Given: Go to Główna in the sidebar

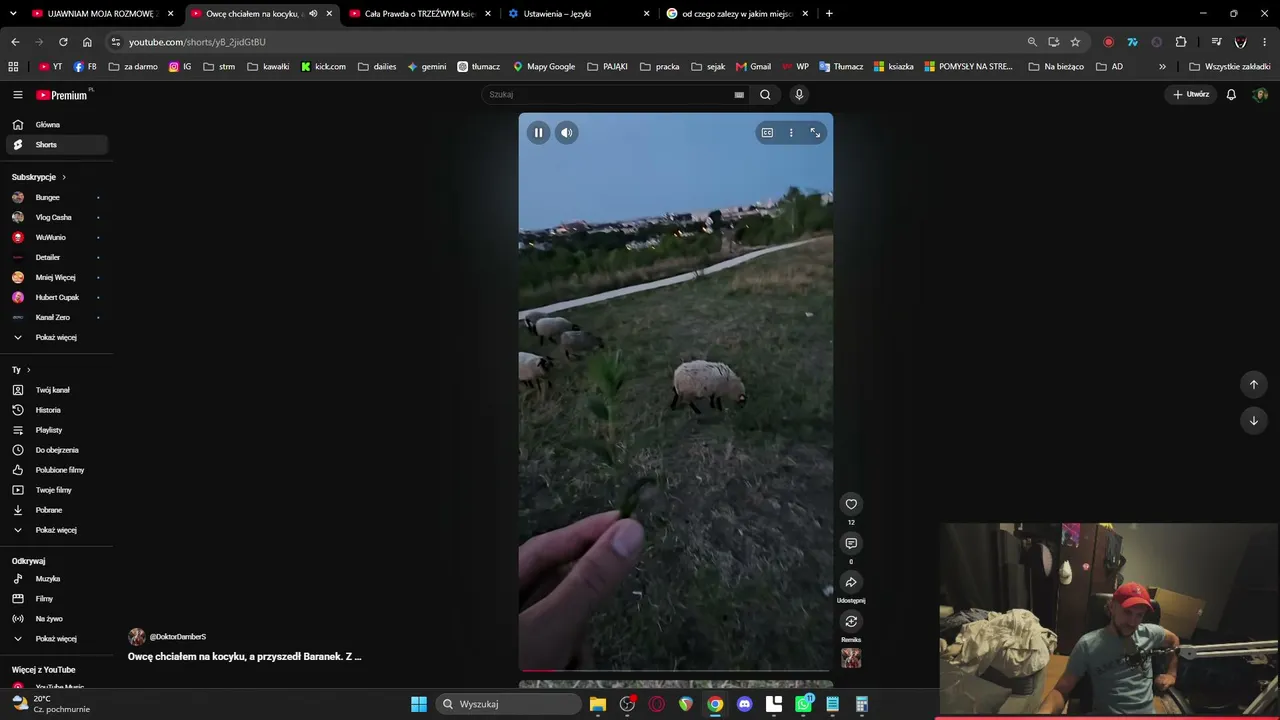Looking at the screenshot, I should [57, 125].
